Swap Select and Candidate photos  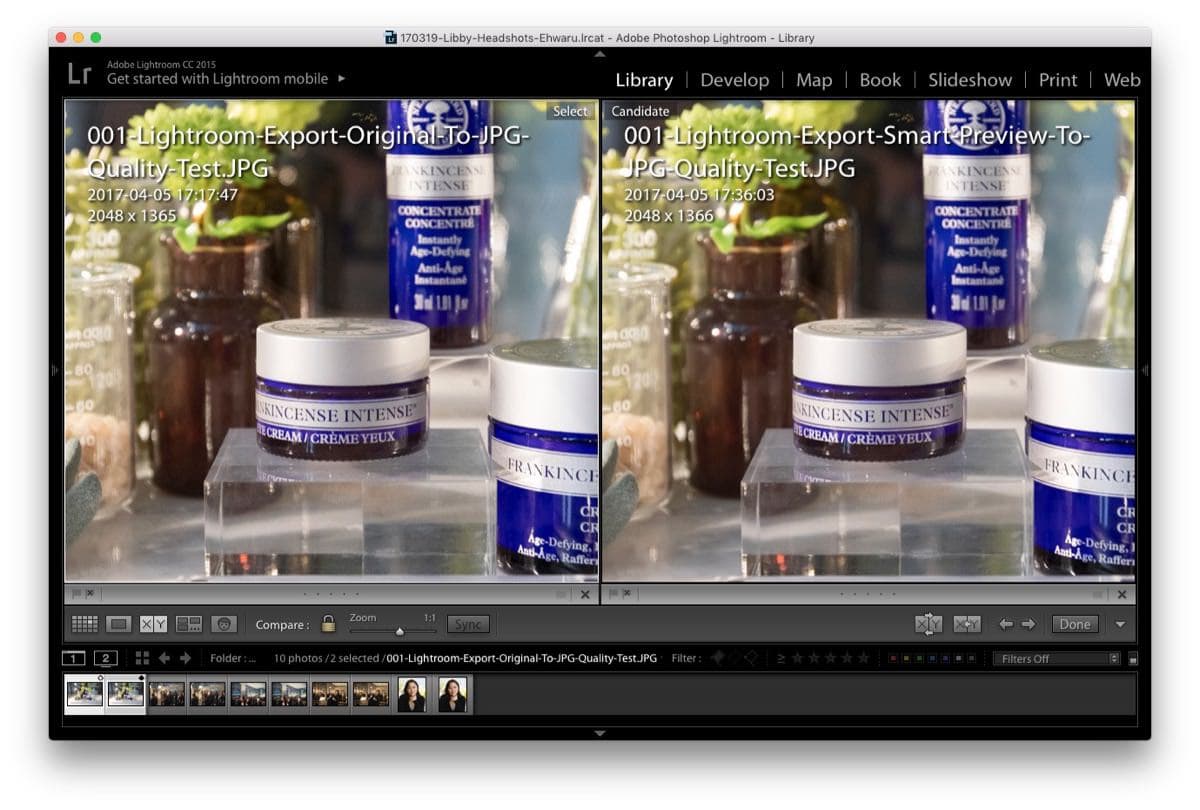tap(928, 624)
